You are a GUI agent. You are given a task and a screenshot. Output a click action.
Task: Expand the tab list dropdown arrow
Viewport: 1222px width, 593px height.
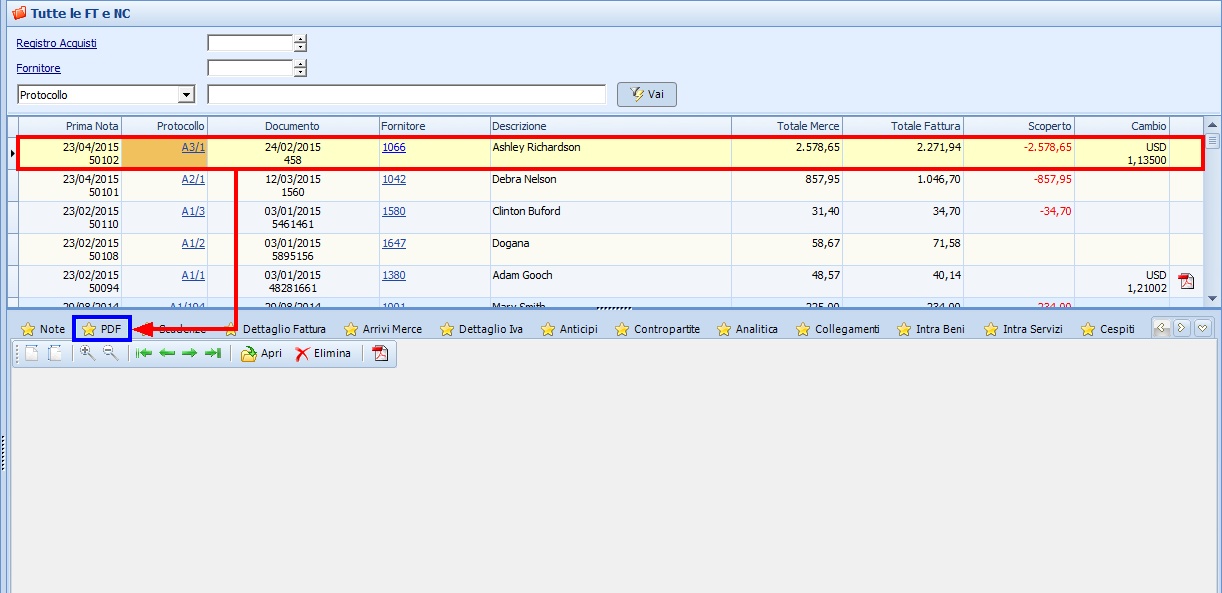tap(1203, 328)
